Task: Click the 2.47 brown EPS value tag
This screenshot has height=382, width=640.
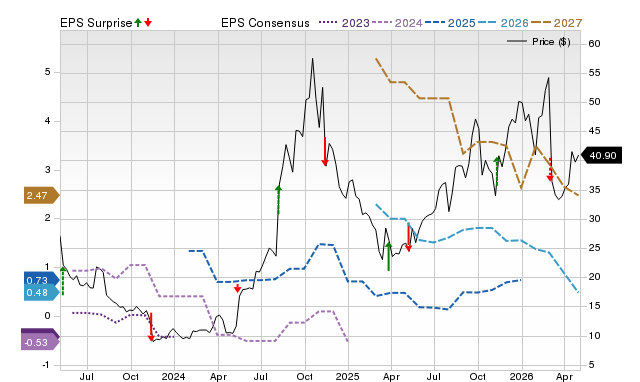Action: tap(42, 195)
